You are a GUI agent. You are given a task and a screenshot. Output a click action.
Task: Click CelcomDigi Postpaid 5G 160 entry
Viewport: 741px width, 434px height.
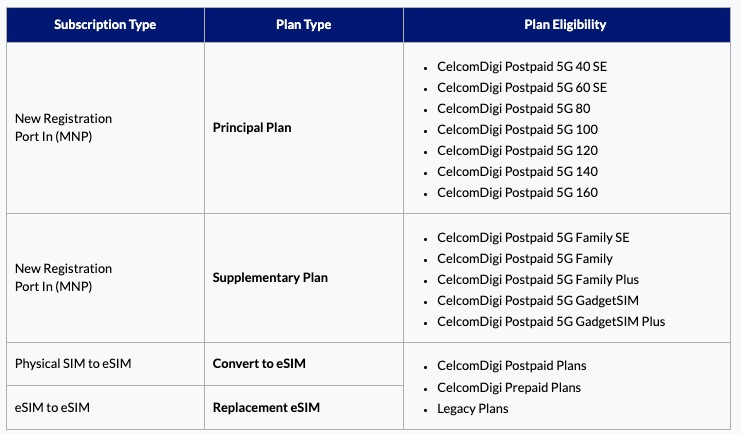tap(516, 192)
